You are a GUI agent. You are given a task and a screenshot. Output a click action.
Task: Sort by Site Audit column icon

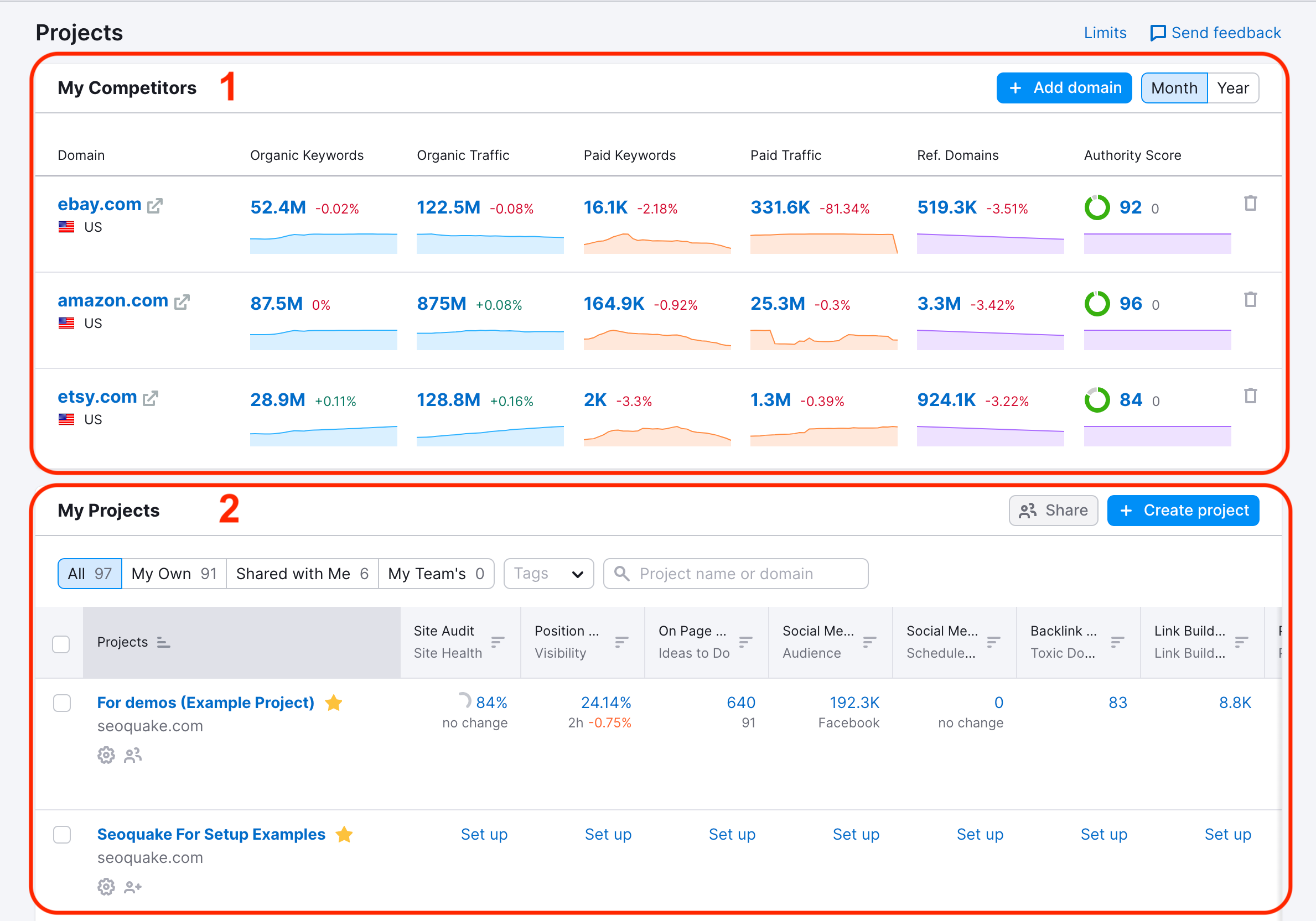498,642
